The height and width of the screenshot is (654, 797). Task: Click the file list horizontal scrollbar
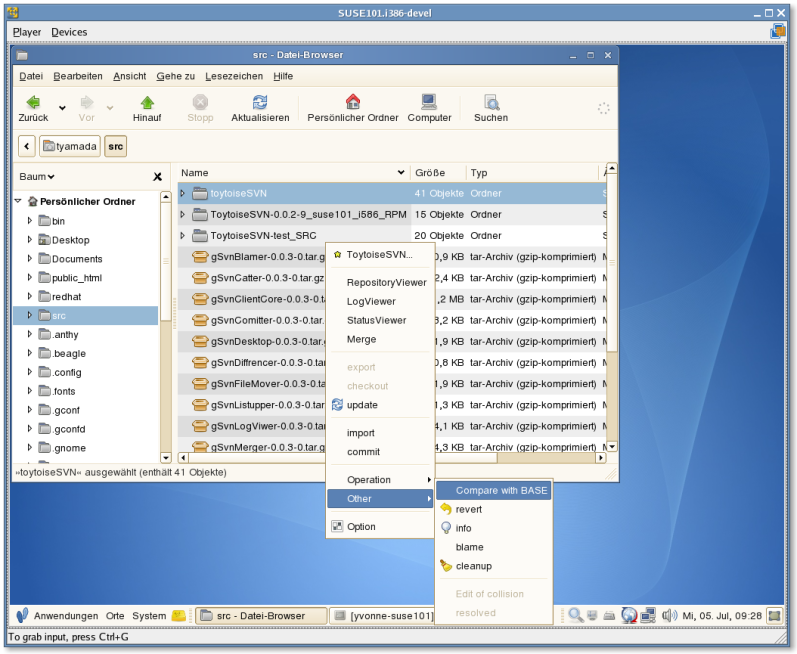(x=390, y=458)
